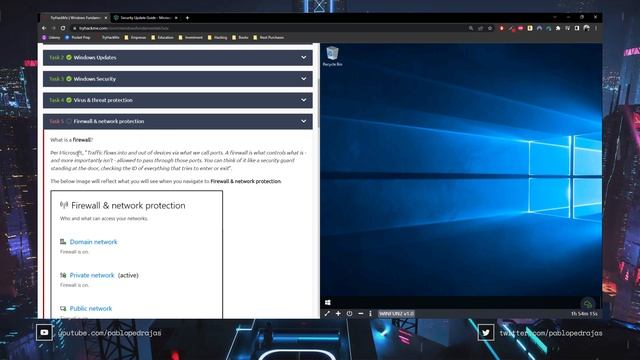Click Domain network in the firewall image
Image resolution: width=640 pixels, height=360 pixels.
tap(93, 242)
